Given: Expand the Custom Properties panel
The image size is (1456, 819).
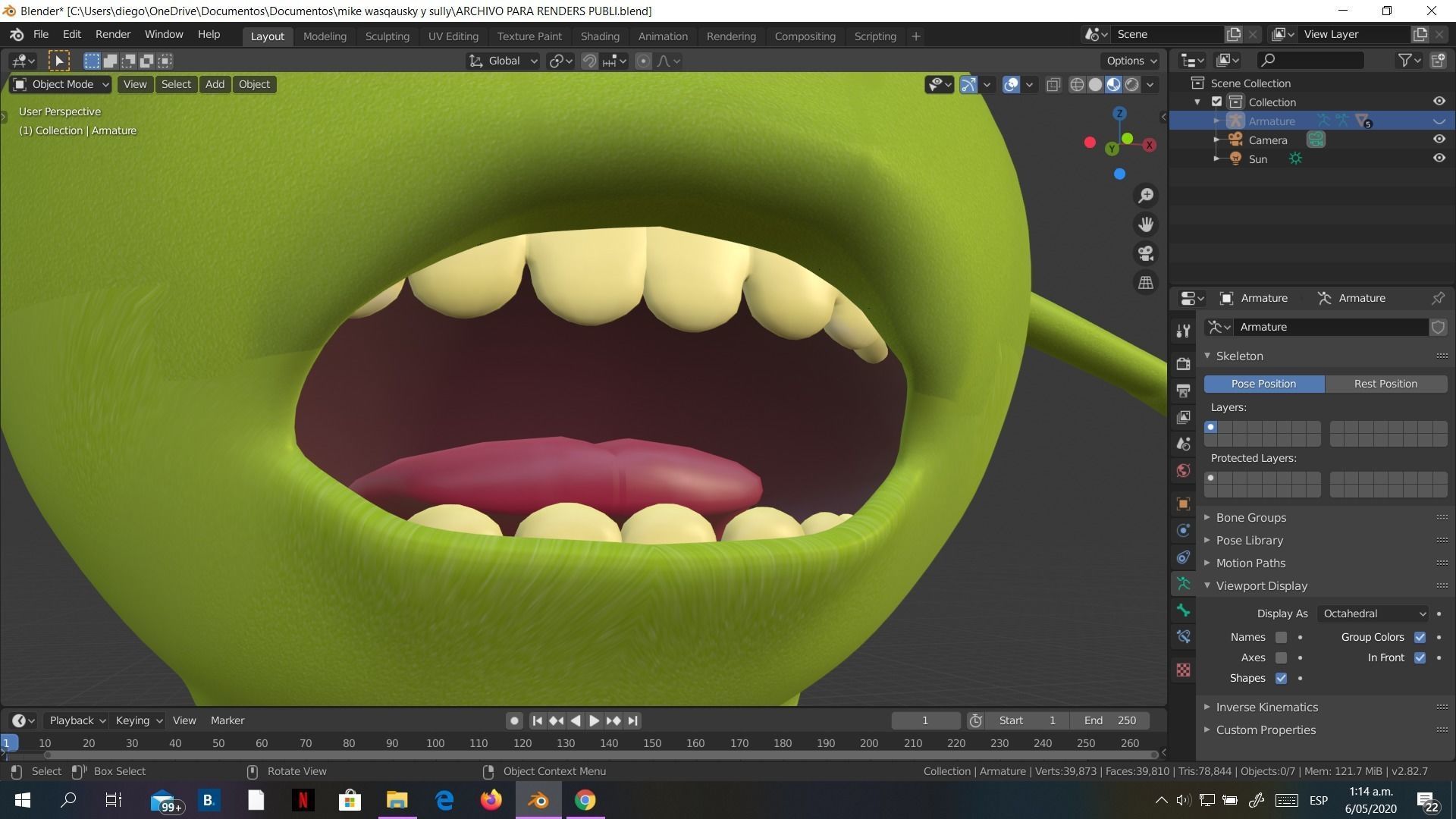Looking at the screenshot, I should [1265, 730].
